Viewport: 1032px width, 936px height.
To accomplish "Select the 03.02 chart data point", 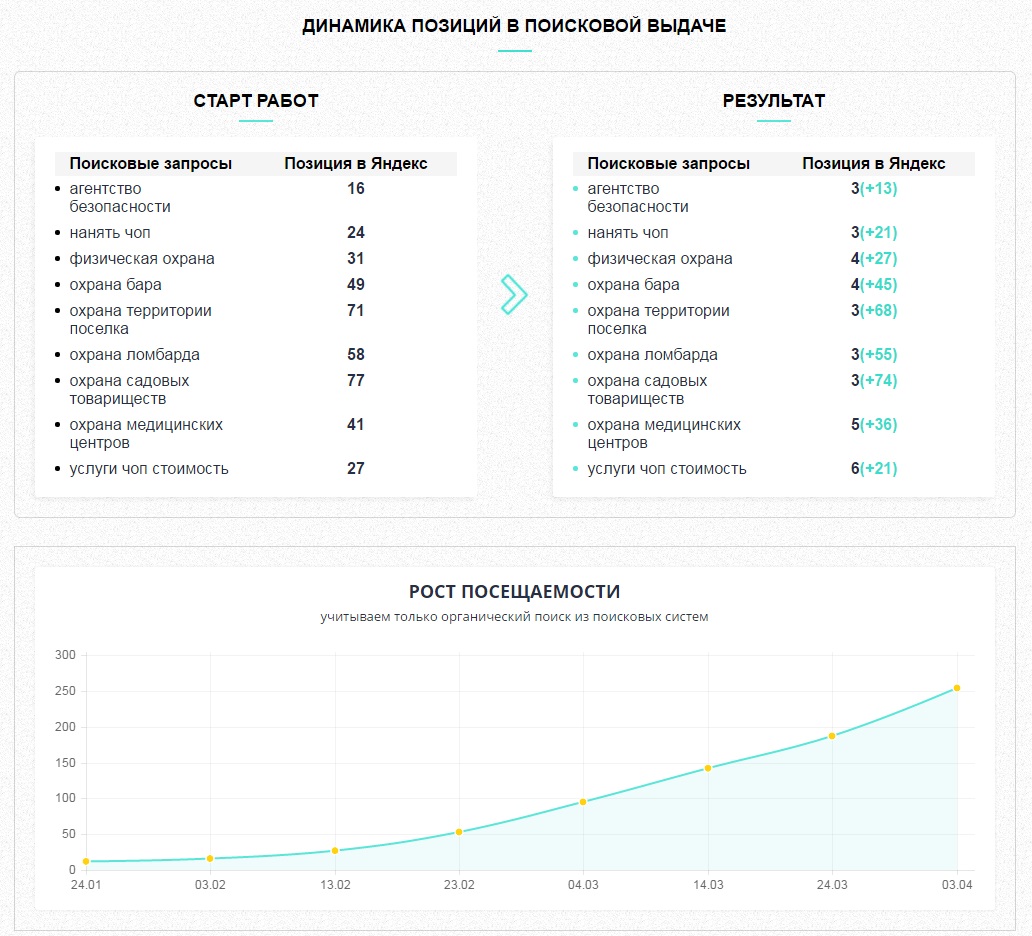I will pyautogui.click(x=210, y=858).
